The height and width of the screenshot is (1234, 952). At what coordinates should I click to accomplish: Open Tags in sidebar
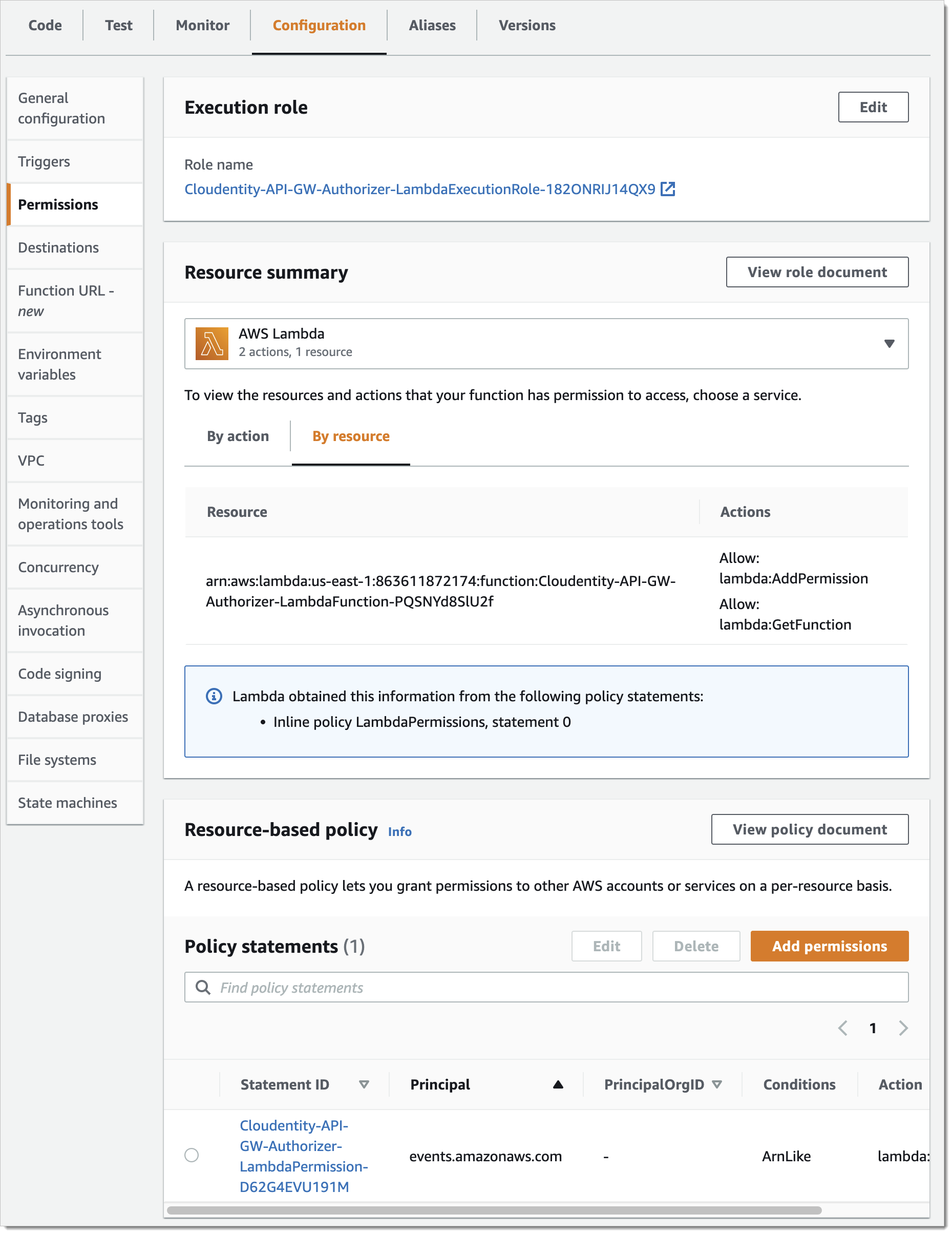pos(76,417)
